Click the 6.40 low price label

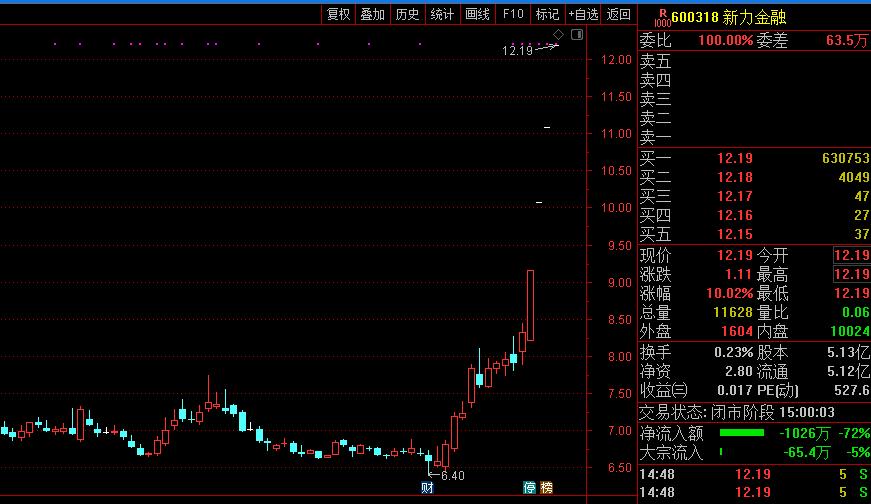click(x=452, y=475)
